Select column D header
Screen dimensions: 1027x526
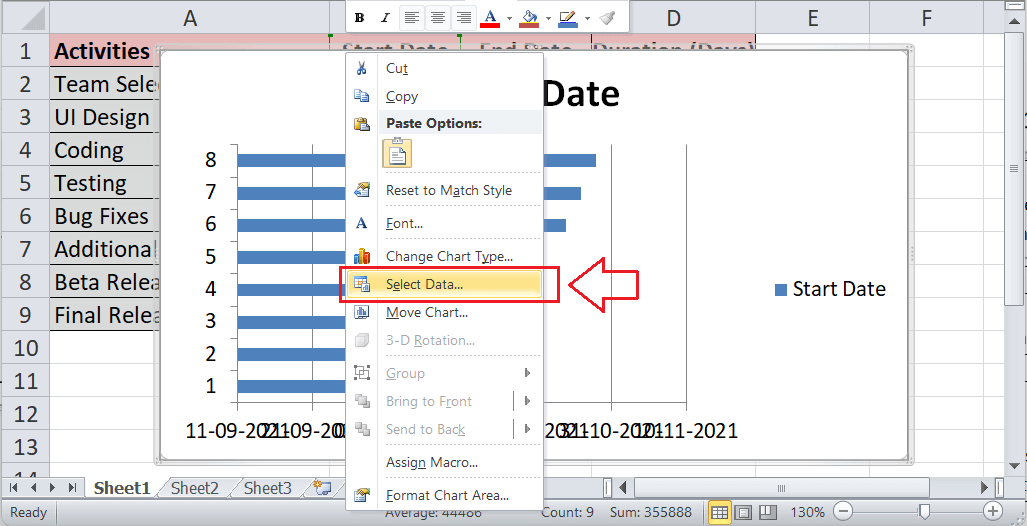[673, 18]
